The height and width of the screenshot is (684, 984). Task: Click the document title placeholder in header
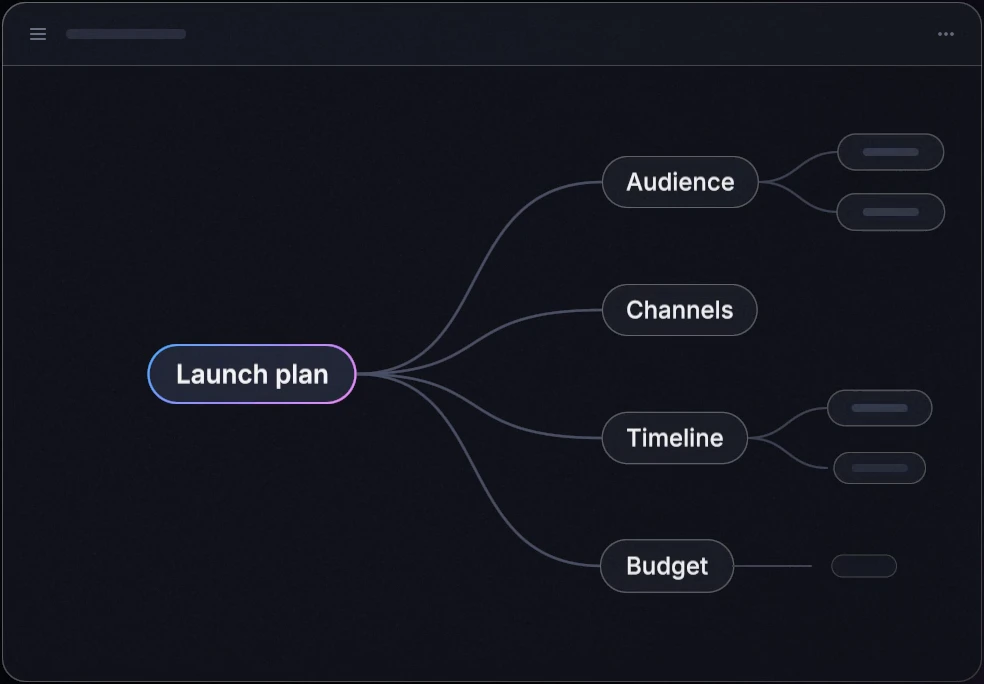point(126,34)
